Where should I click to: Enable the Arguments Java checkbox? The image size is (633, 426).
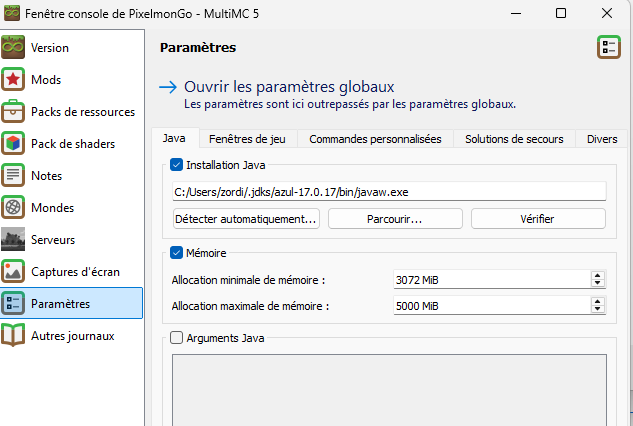click(x=177, y=338)
